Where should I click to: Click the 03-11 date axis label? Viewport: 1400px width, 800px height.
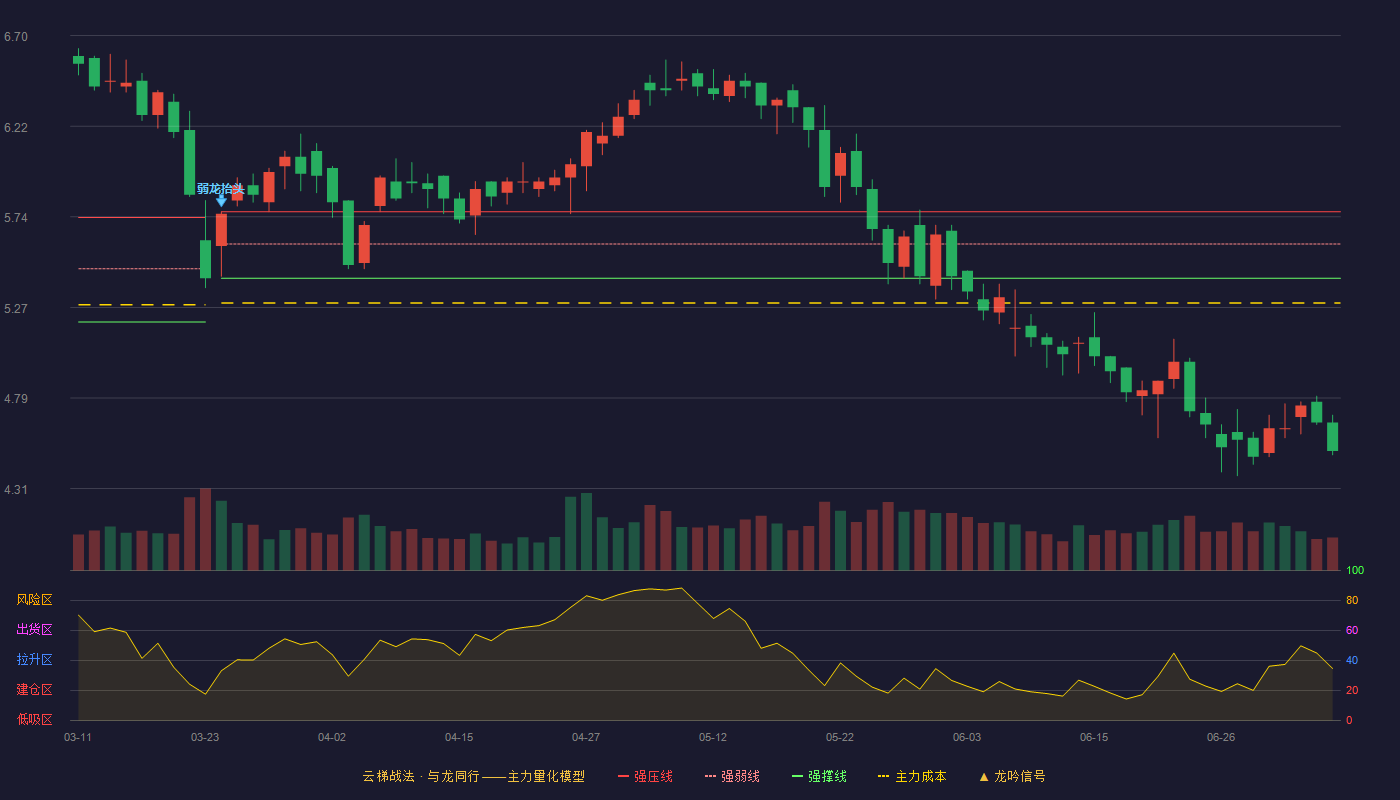pyautogui.click(x=78, y=737)
